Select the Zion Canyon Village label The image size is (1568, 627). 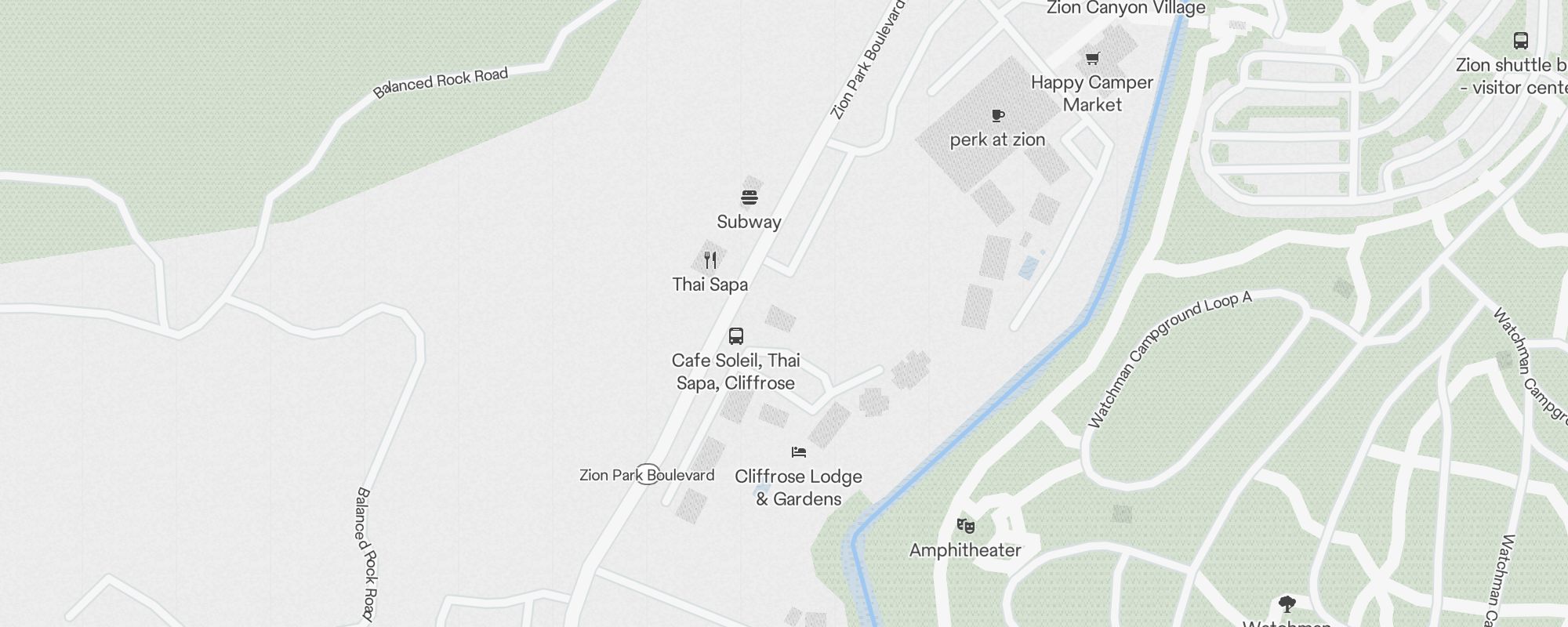[x=1126, y=9]
